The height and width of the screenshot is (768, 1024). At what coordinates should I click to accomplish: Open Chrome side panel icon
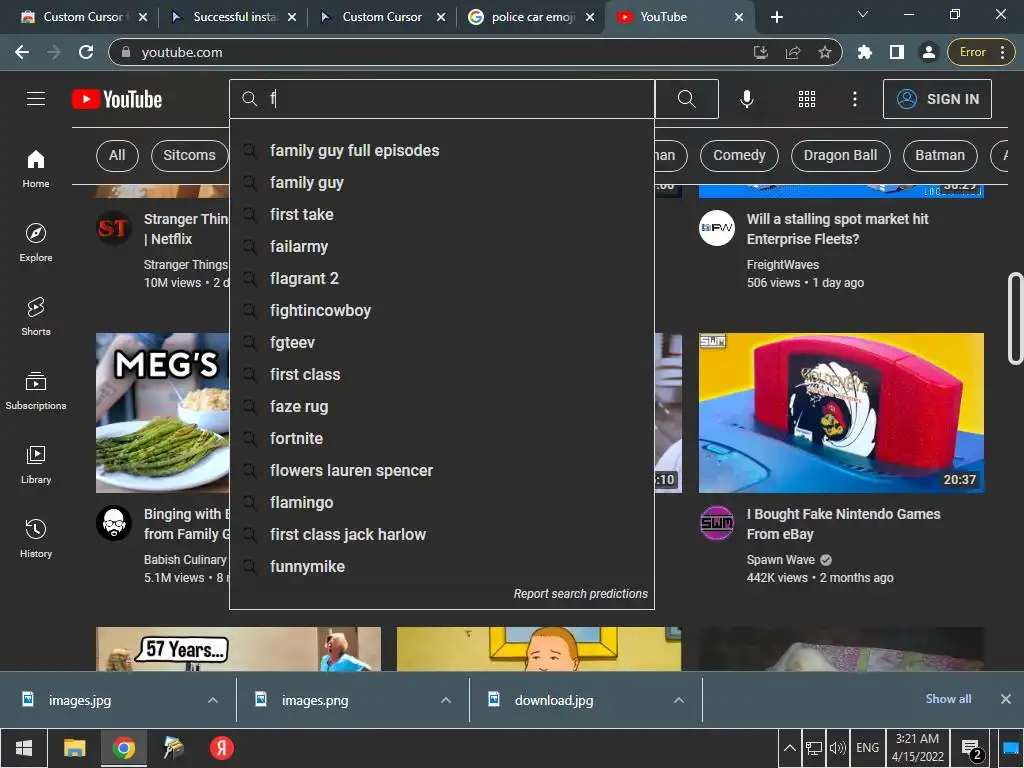click(x=897, y=52)
